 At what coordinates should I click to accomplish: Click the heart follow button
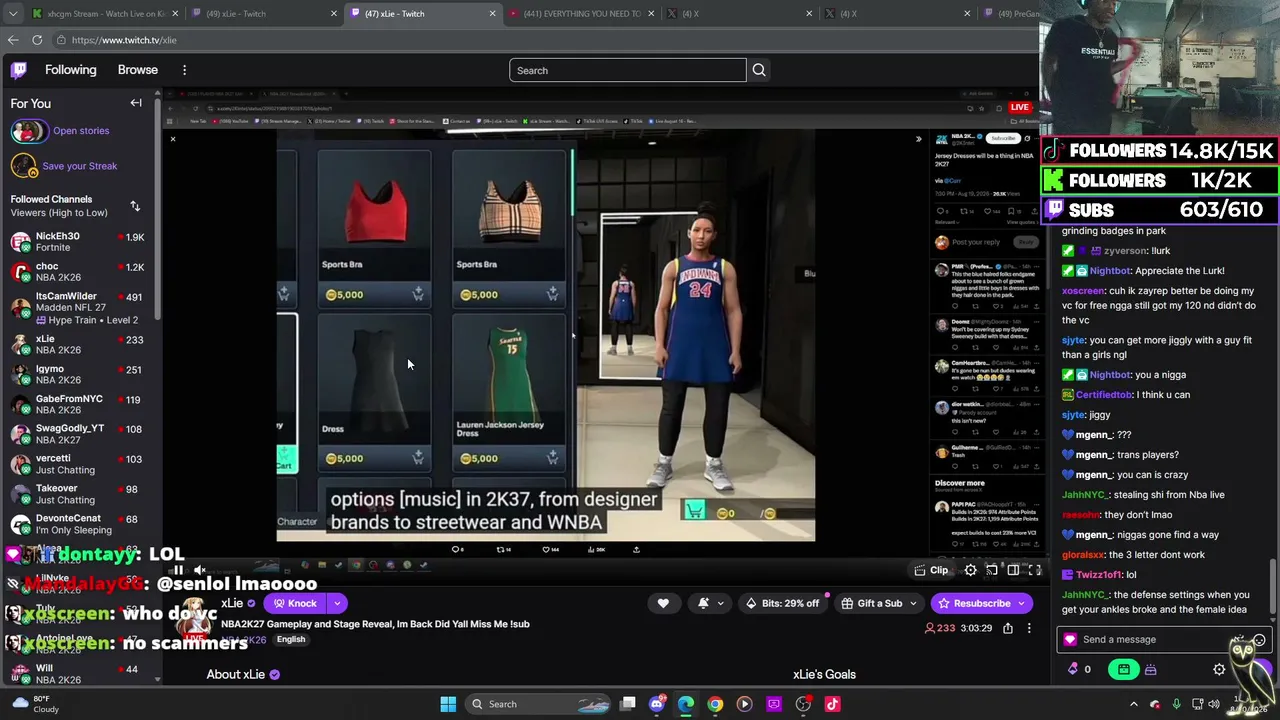pos(663,603)
